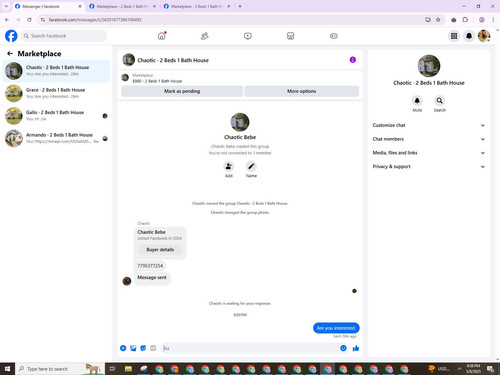Viewport: 500px width, 375px height.
Task: Open tab search dropdown arrow in Chrome
Action: coord(6,6)
